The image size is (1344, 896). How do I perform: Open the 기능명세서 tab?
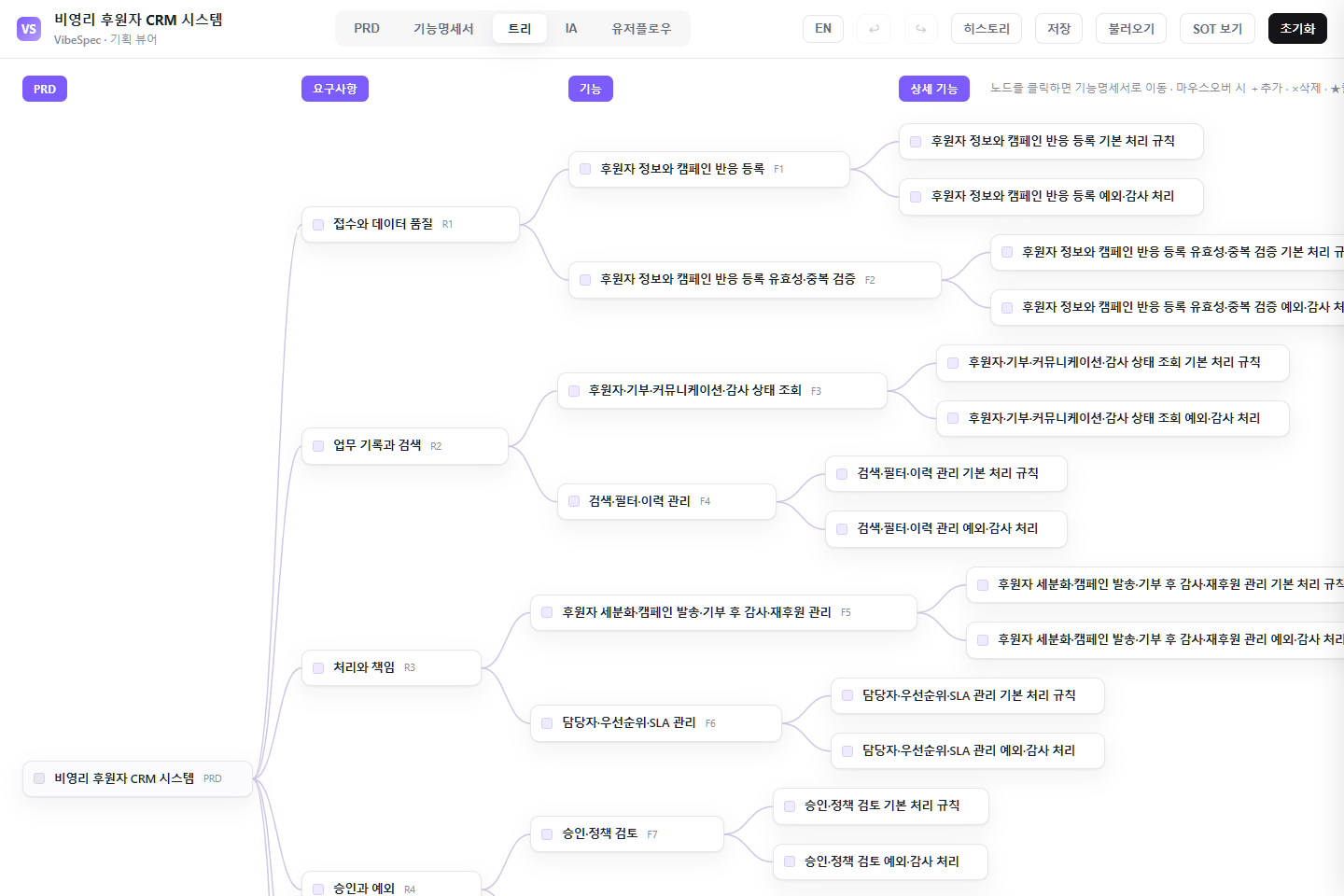pyautogui.click(x=443, y=29)
